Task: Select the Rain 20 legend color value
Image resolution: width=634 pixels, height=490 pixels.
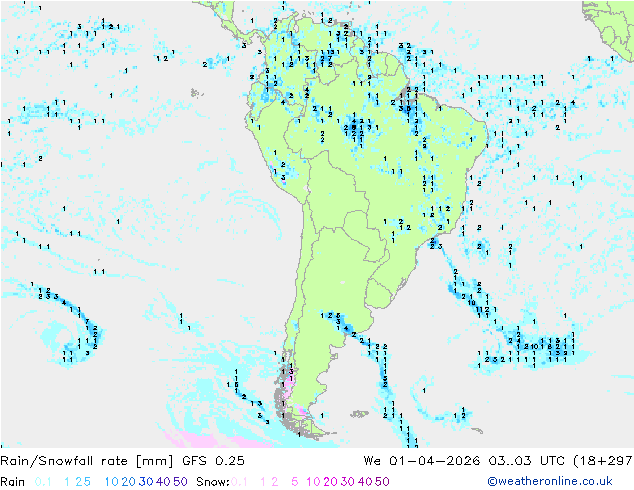Action: point(129,482)
